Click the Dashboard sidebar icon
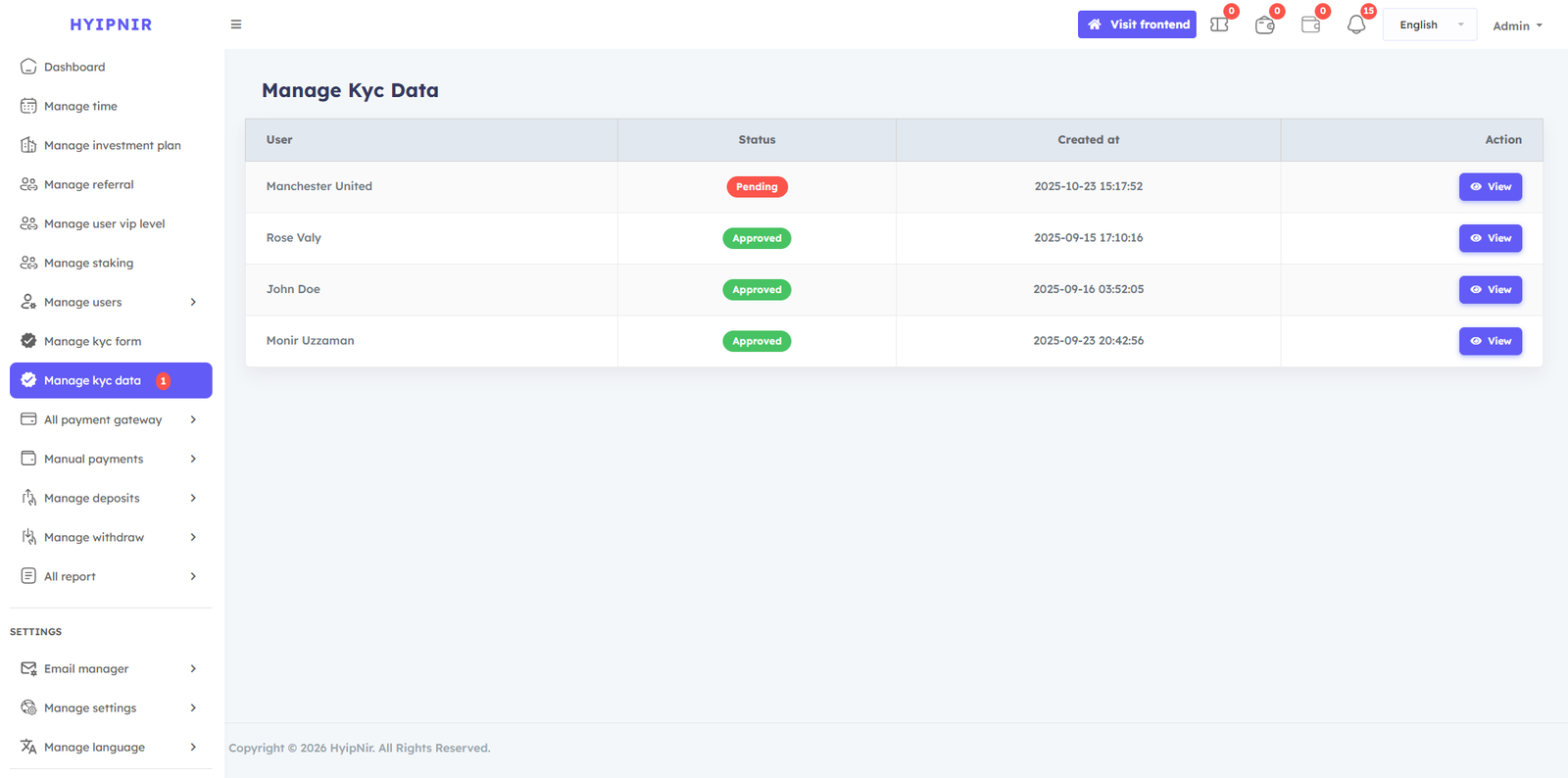Screen dimensions: 1568x778 pyautogui.click(x=28, y=67)
